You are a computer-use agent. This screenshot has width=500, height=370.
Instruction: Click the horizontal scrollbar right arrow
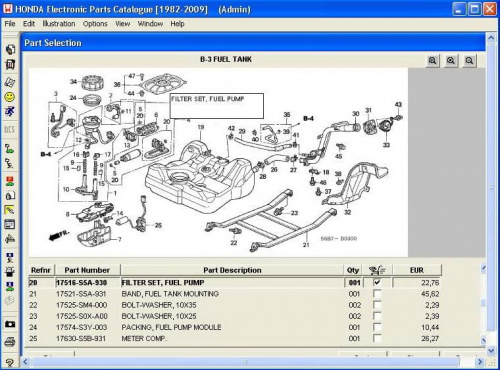pyautogui.click(x=479, y=362)
